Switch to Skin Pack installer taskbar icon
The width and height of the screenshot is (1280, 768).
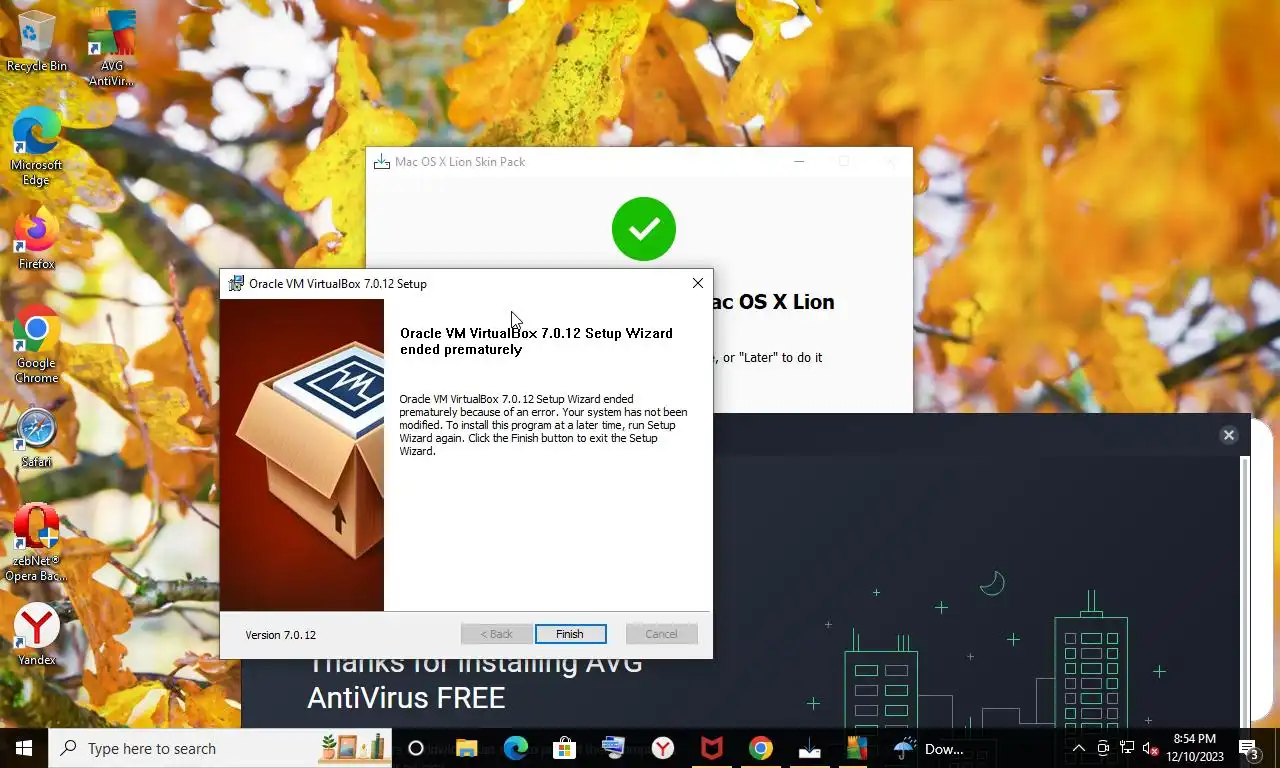[x=810, y=748]
